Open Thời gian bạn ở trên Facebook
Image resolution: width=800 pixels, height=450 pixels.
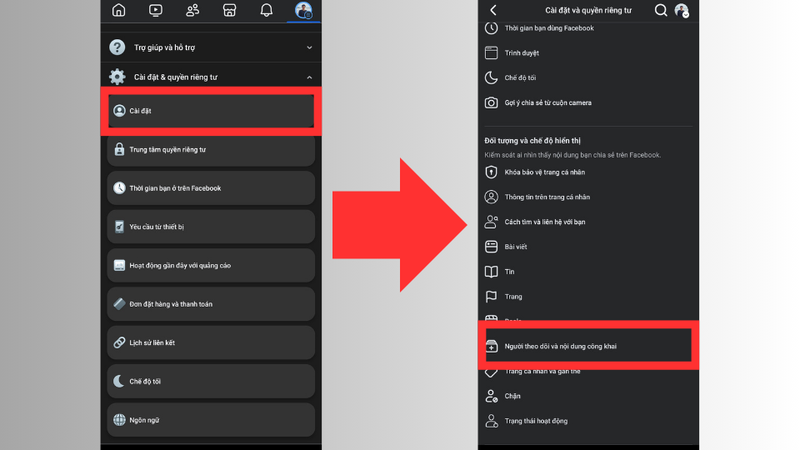211,188
